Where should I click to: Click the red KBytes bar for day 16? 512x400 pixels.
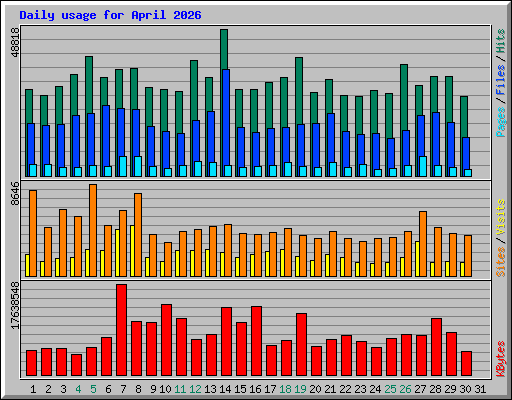click(x=256, y=341)
